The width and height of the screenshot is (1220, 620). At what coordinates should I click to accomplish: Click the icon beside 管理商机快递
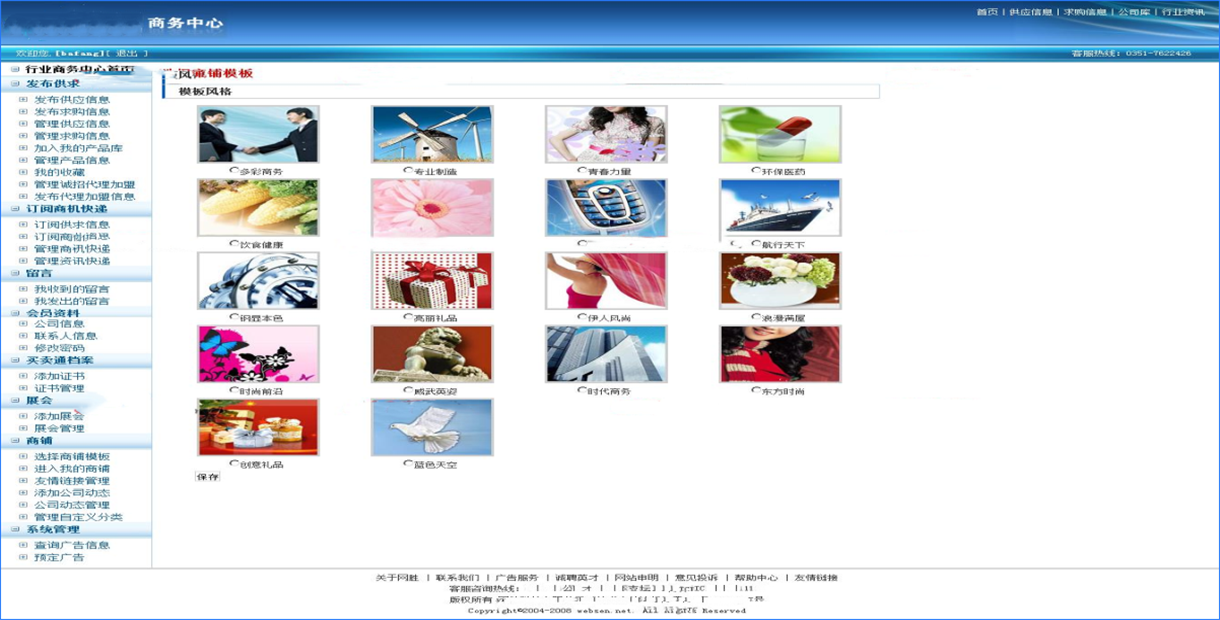click(x=24, y=248)
